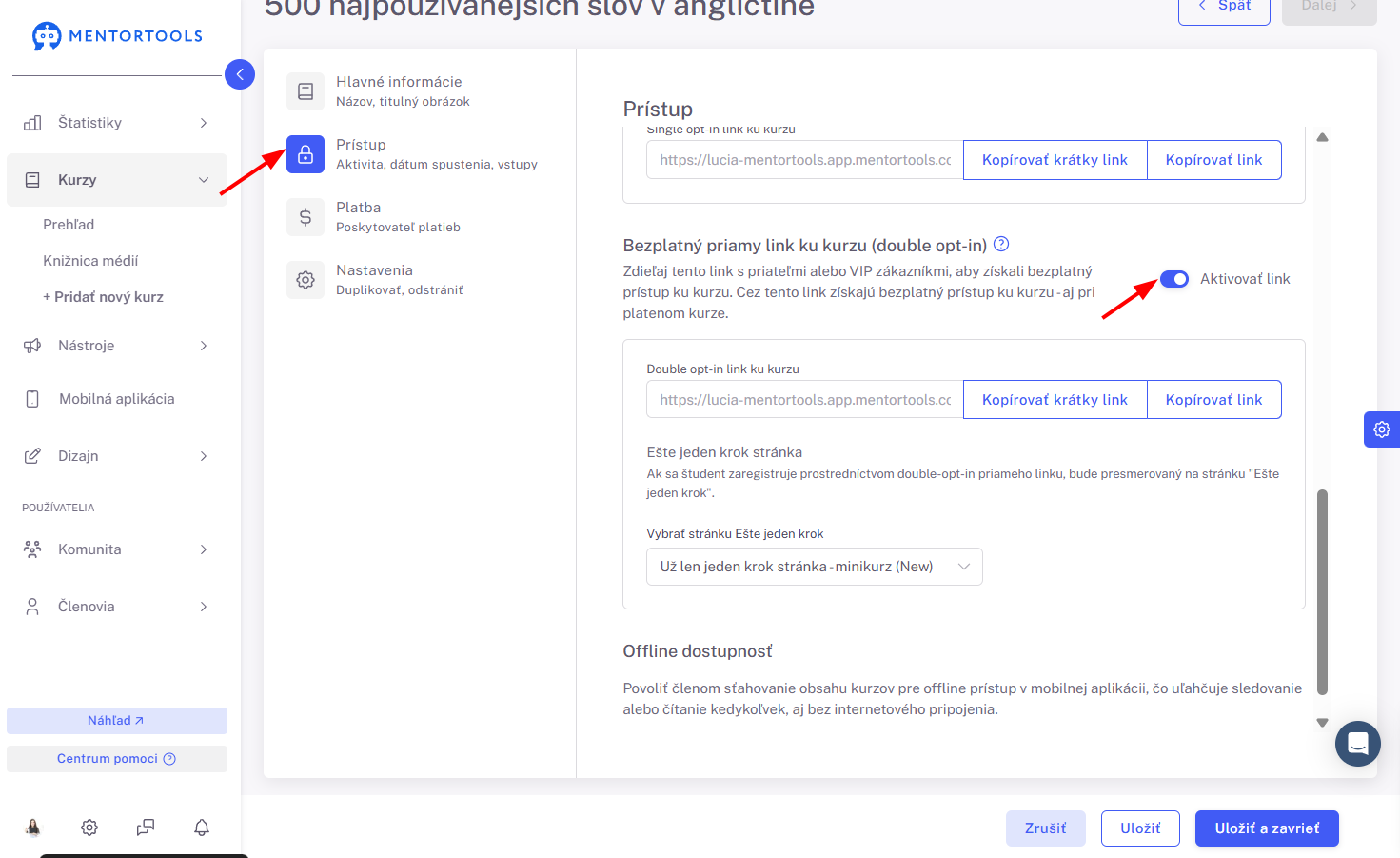Open notifications bell in bottom bar
Viewport: 1400px width, 858px height.
coord(202,828)
